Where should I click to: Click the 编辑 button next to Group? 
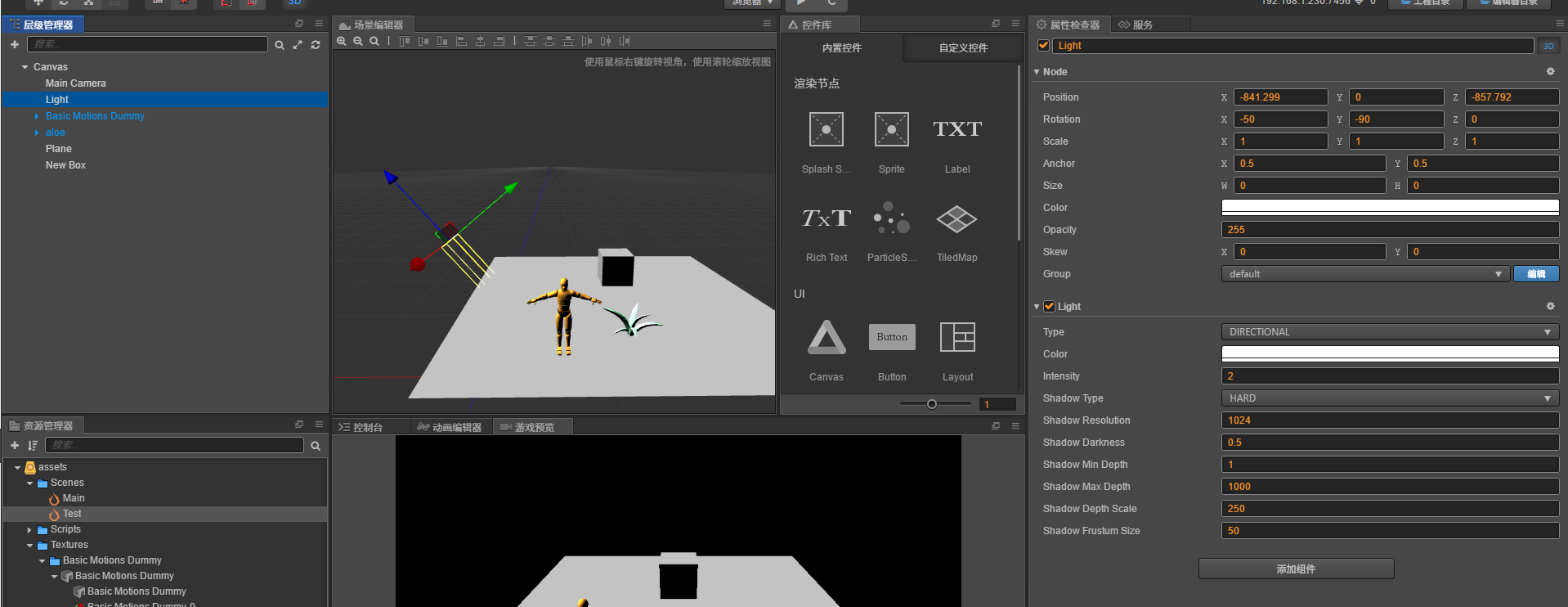point(1536,274)
